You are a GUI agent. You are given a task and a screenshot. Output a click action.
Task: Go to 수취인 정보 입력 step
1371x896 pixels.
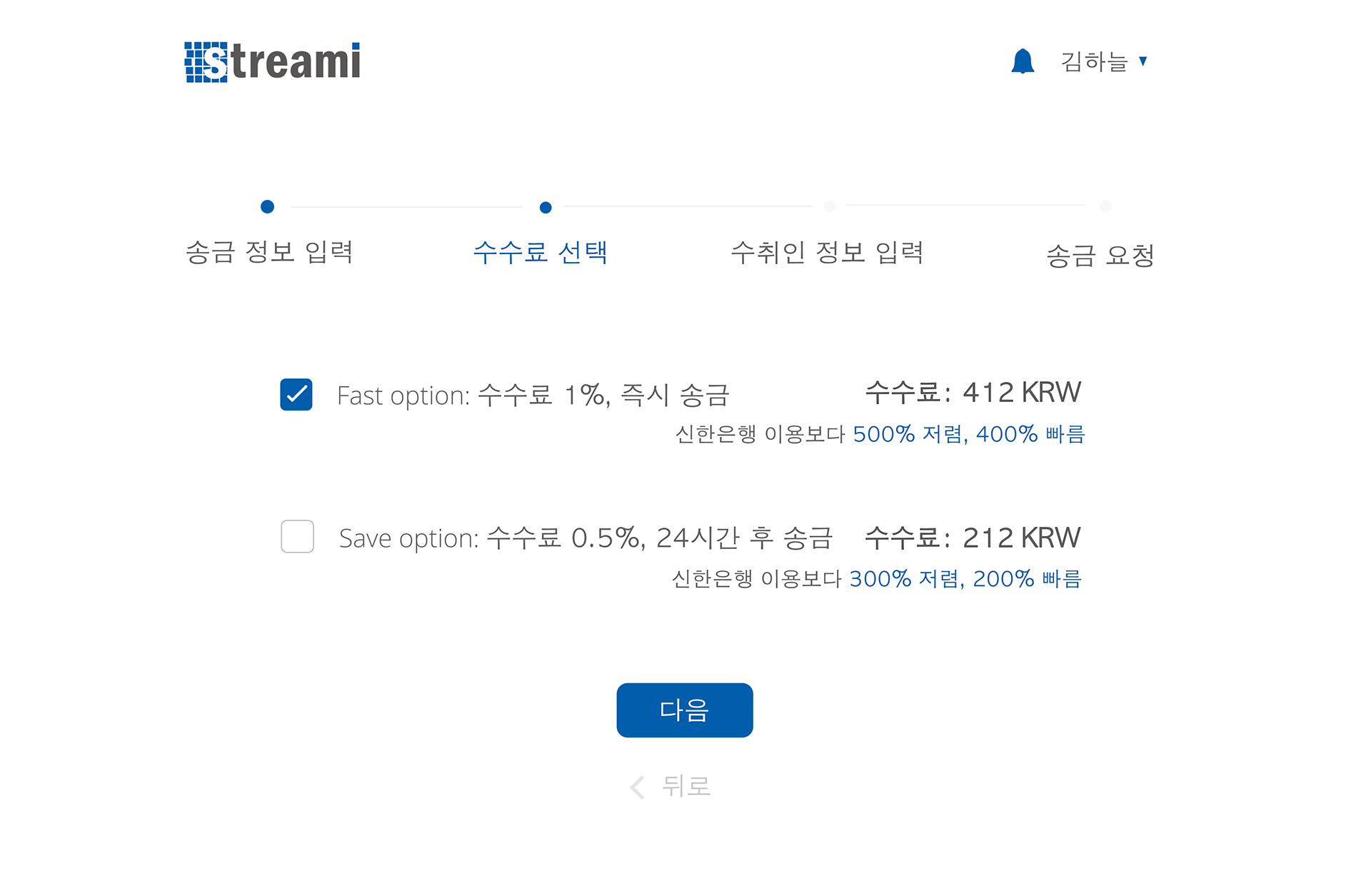click(x=828, y=252)
